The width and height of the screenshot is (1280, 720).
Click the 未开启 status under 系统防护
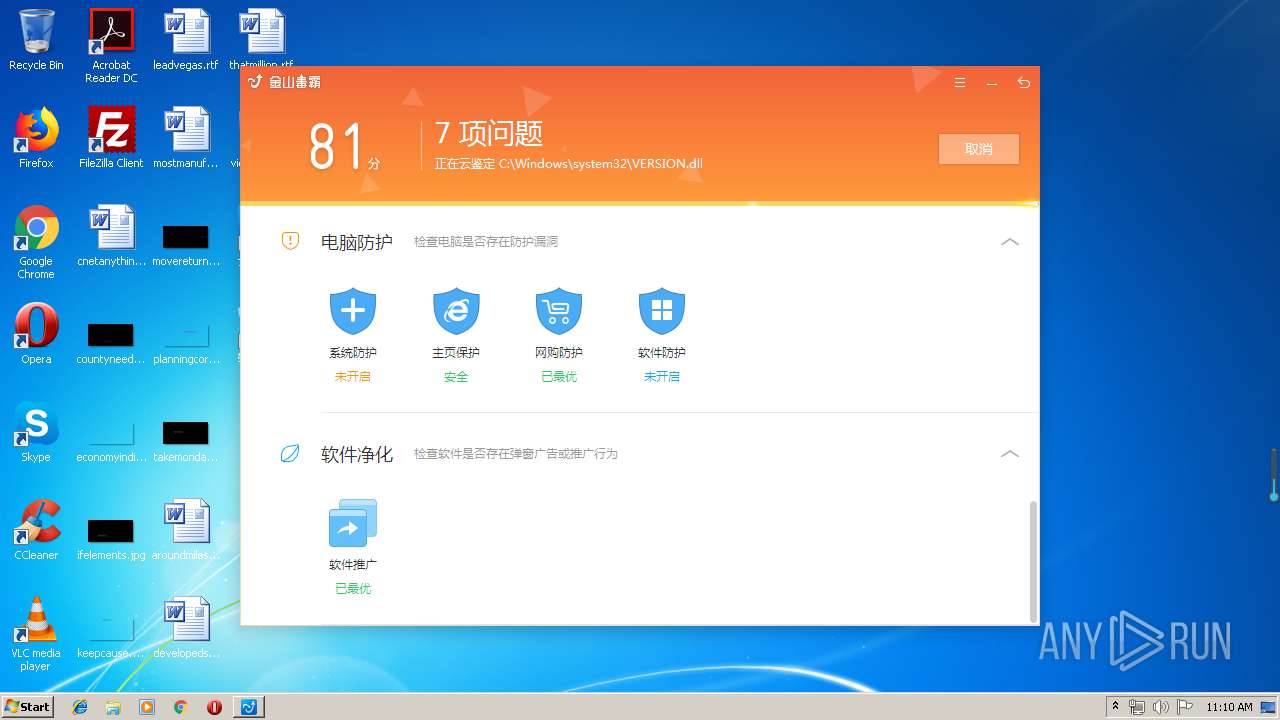(x=352, y=377)
